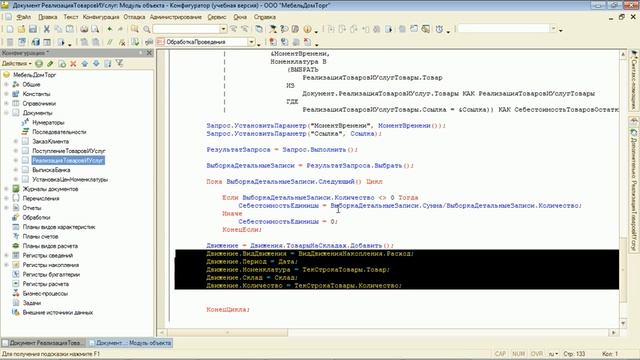This screenshot has width=640, height=360.
Task: Delete object with red X icon
Action: [x=73, y=63]
